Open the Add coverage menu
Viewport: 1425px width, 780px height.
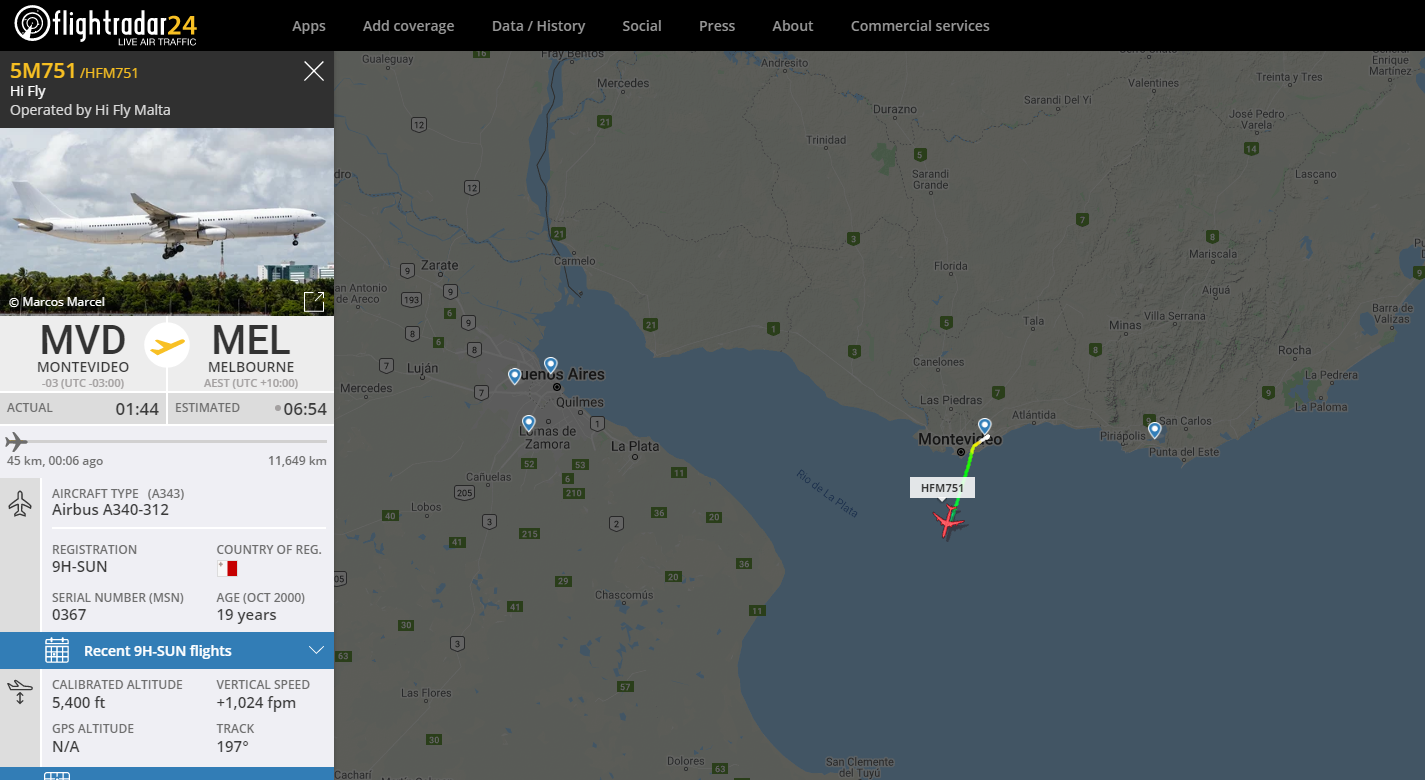click(x=408, y=26)
